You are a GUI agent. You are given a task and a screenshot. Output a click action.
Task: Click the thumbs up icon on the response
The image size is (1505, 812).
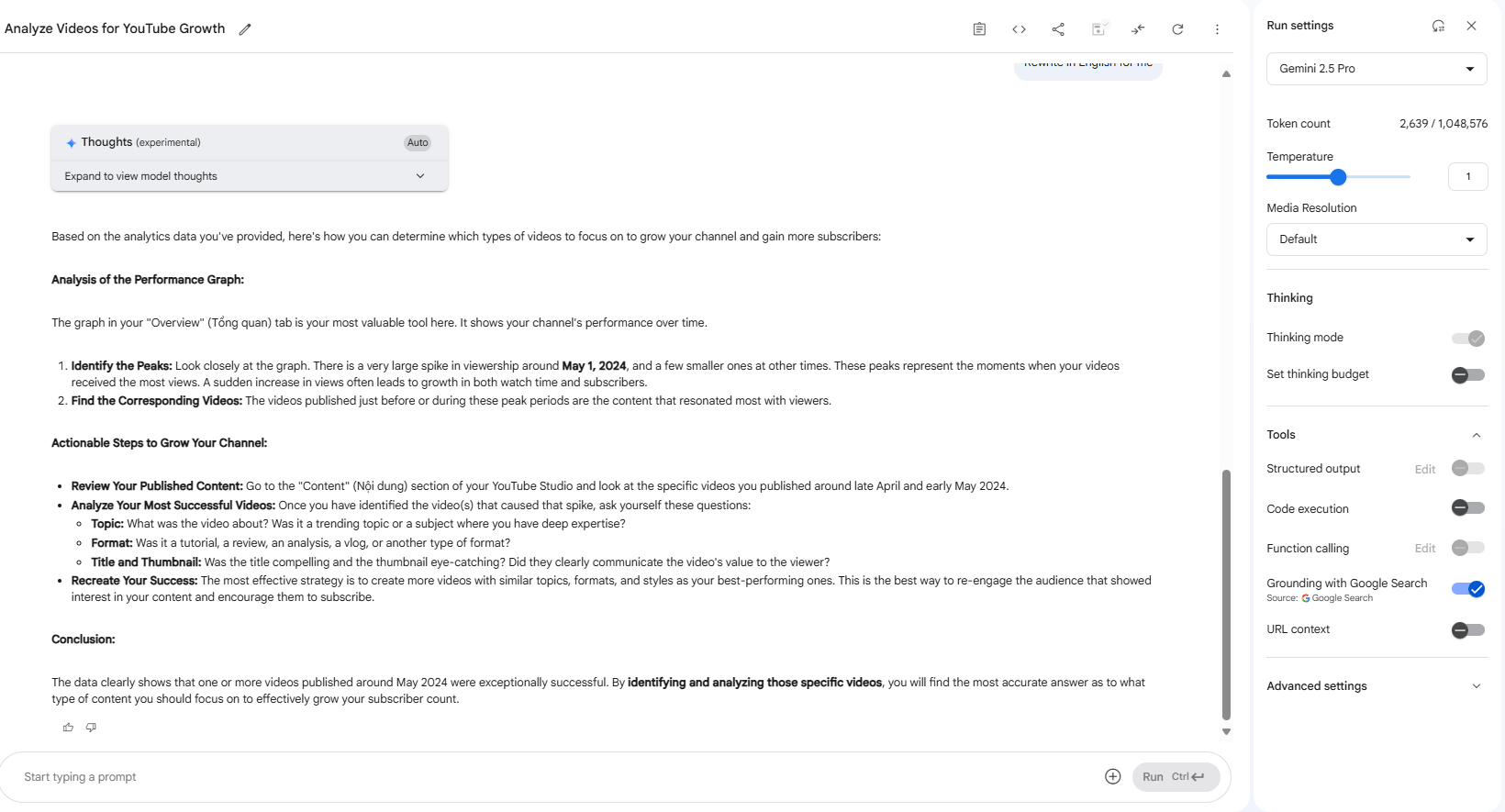[x=68, y=728]
